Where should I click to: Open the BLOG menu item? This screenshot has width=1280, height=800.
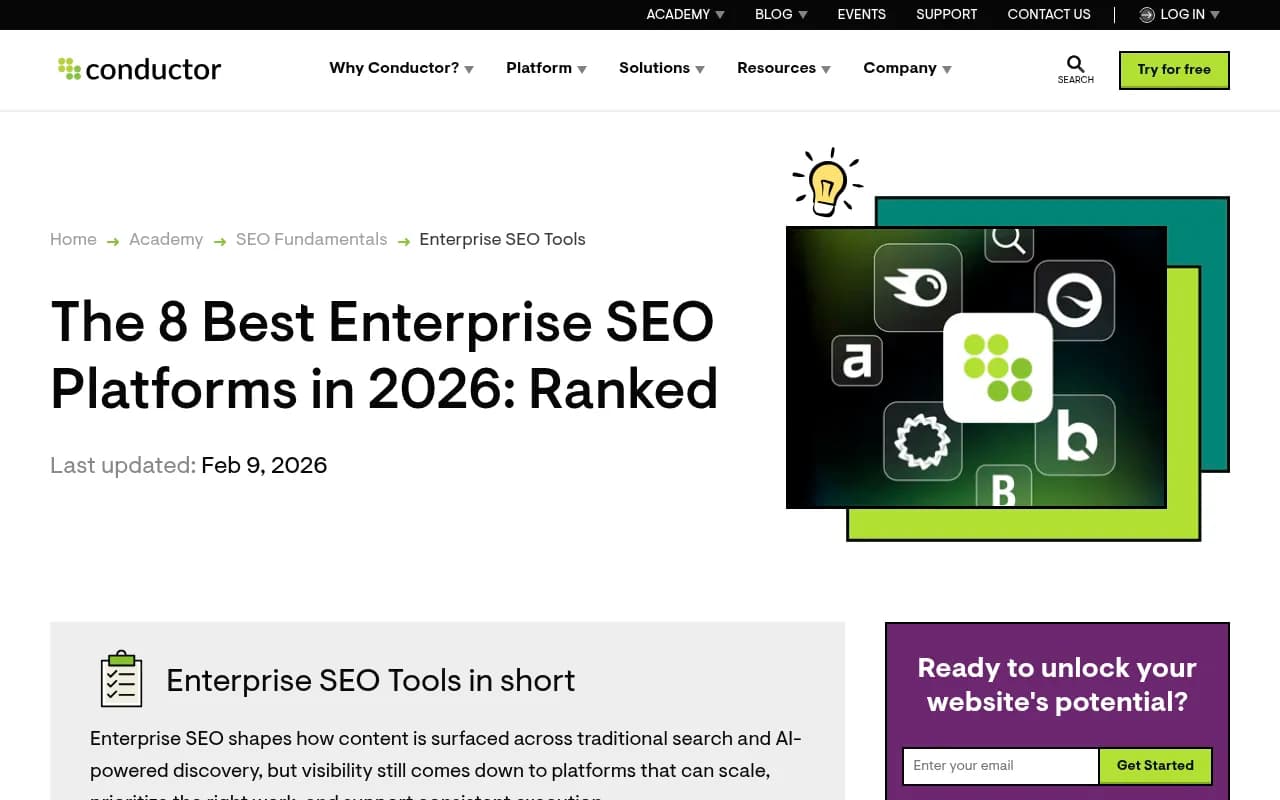tap(773, 14)
